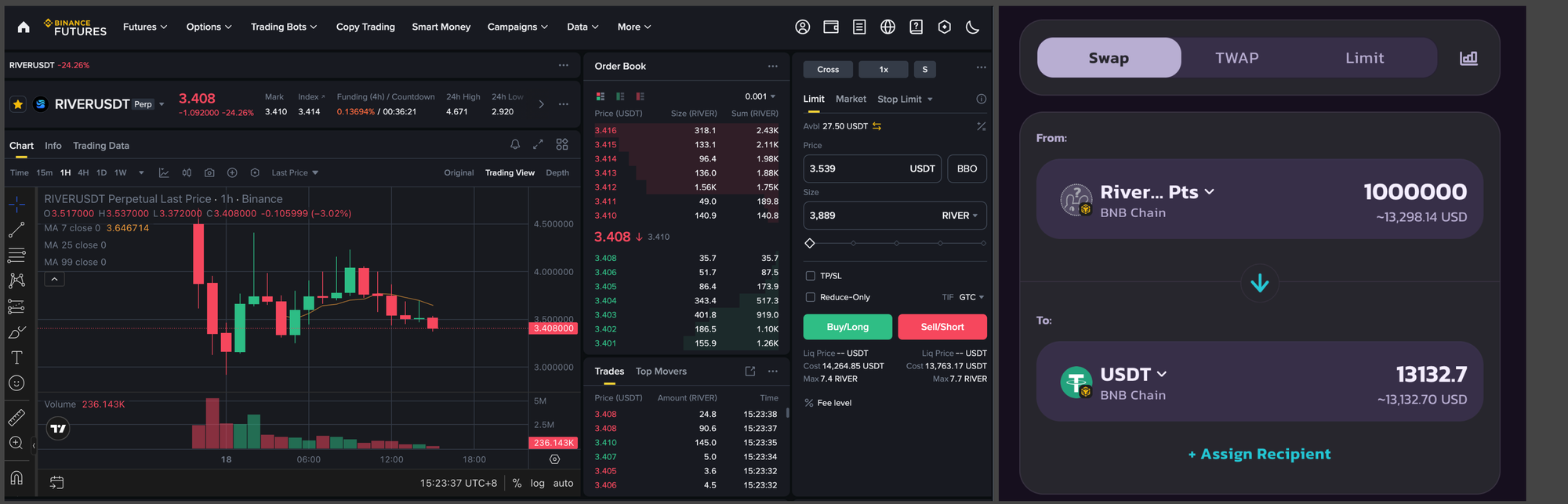Open wallet icon in top bar
The width and height of the screenshot is (1568, 504).
(831, 27)
